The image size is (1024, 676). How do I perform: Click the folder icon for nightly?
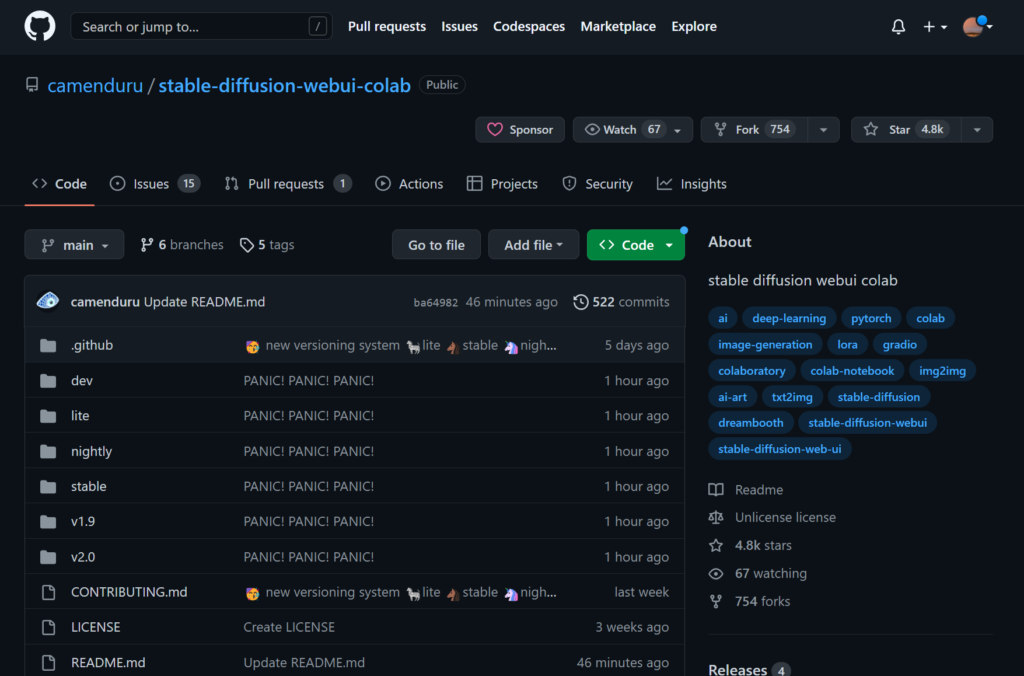tap(48, 452)
